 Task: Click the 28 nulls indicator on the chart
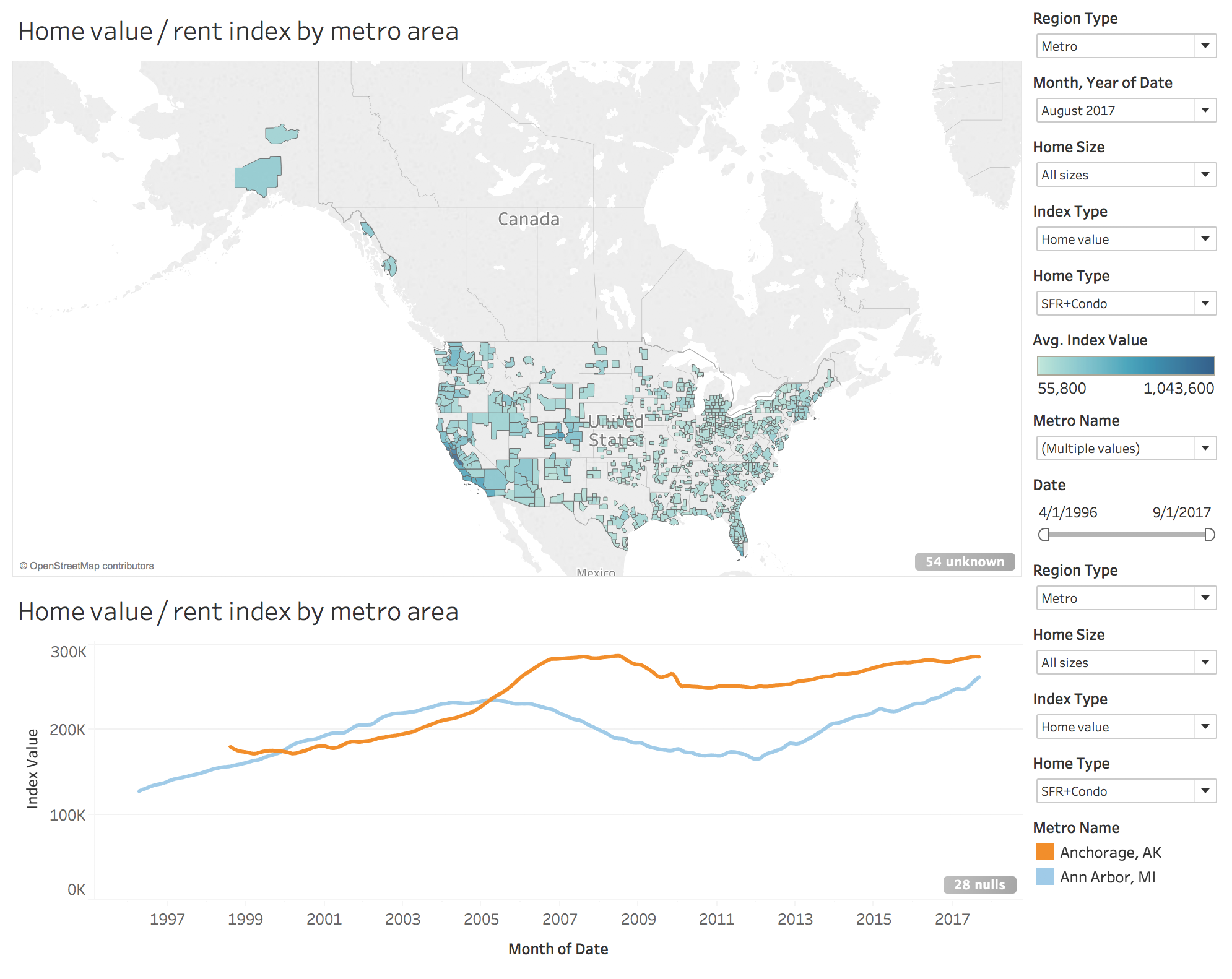click(979, 885)
